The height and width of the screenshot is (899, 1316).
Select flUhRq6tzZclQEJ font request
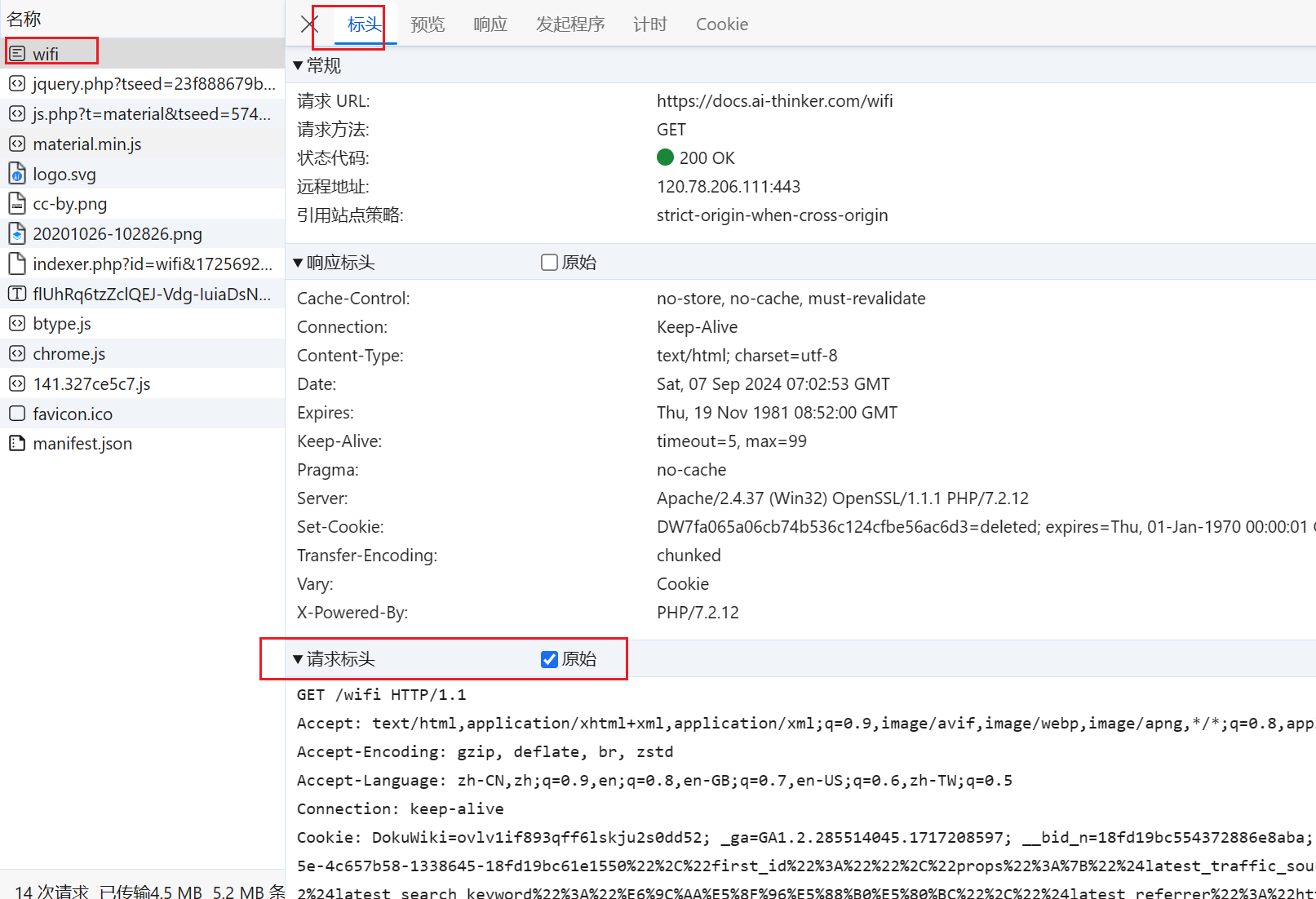(143, 294)
